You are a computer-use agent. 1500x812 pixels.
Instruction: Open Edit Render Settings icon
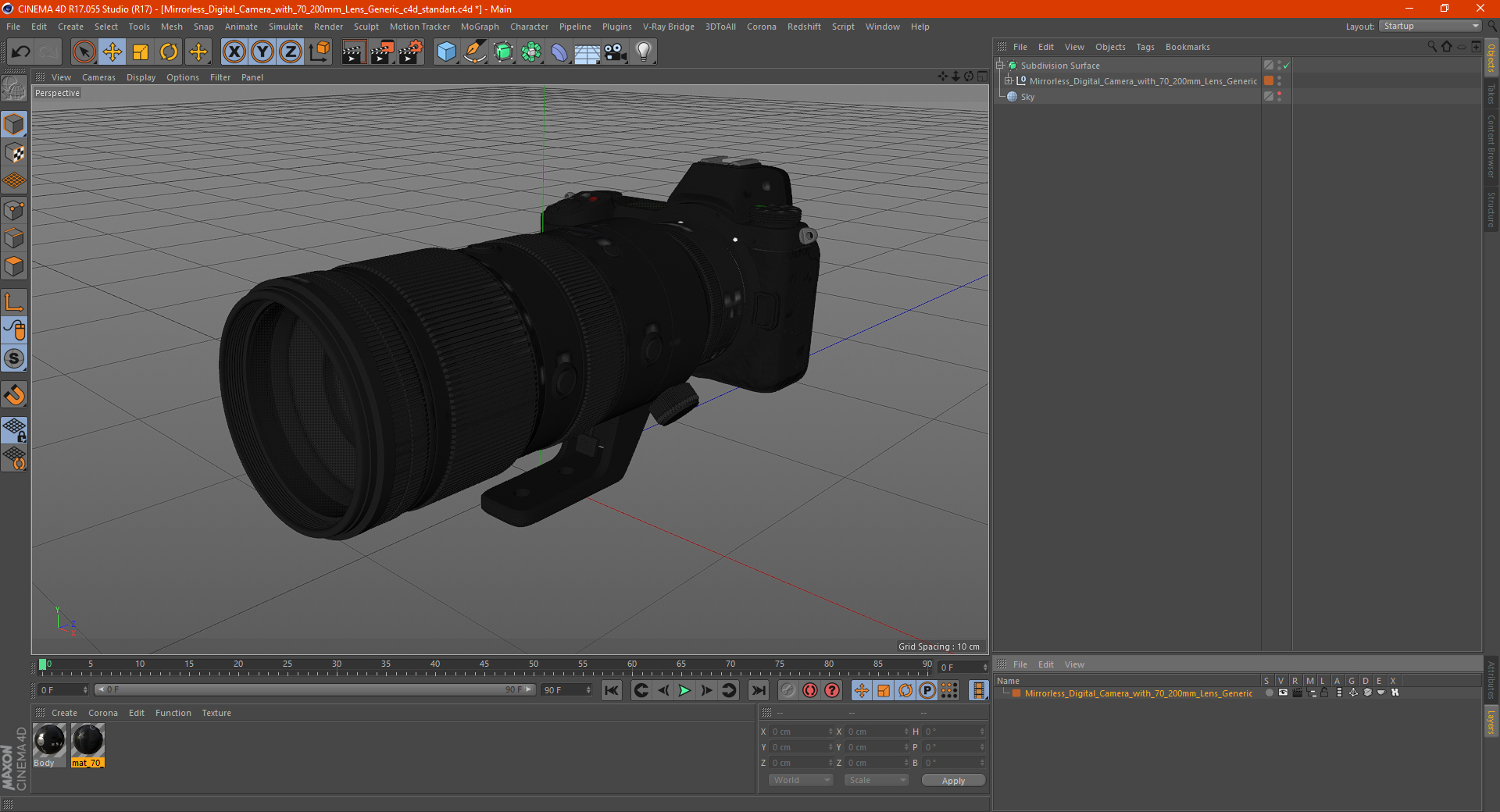click(410, 52)
